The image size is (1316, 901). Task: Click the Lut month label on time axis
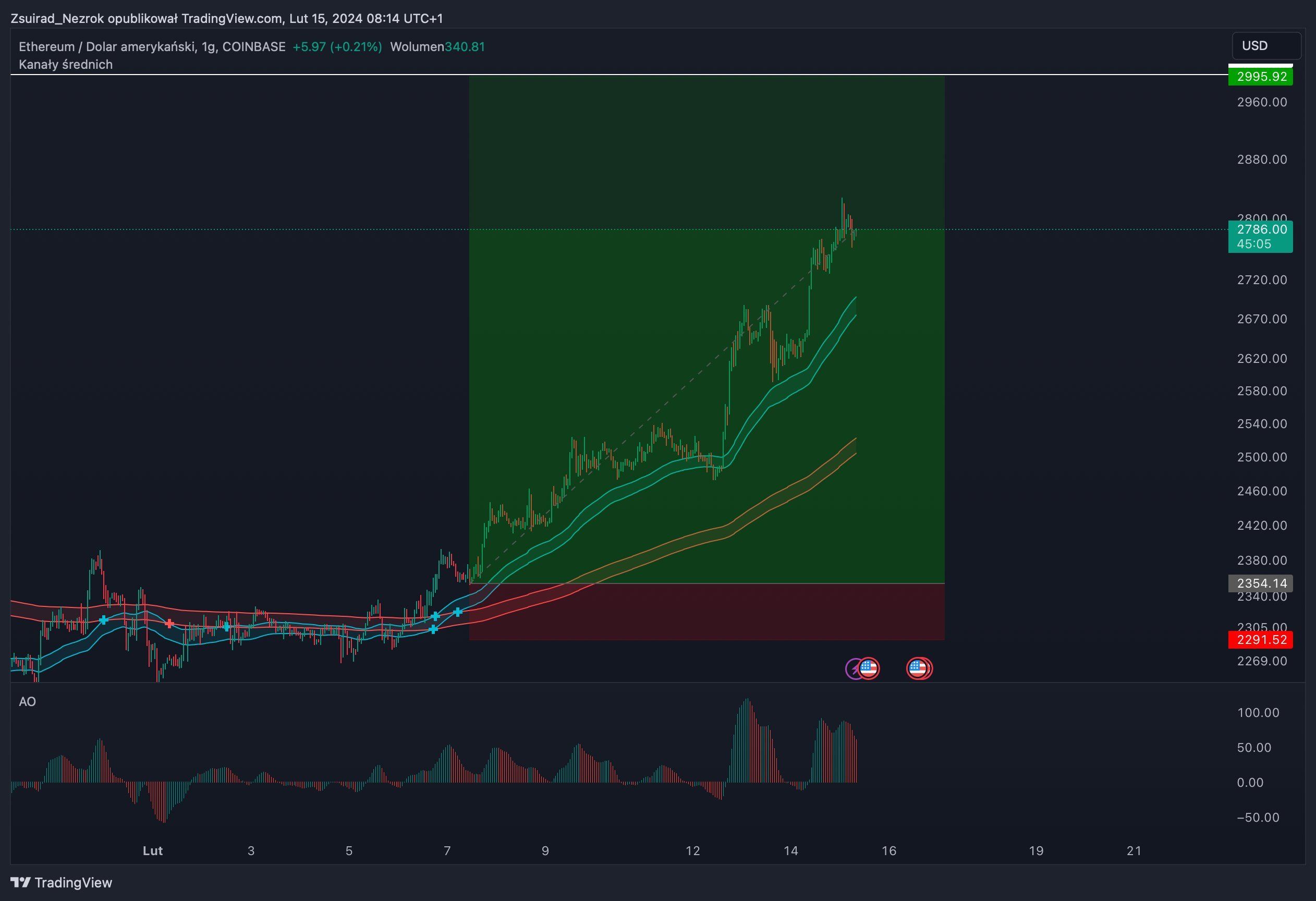(x=153, y=850)
